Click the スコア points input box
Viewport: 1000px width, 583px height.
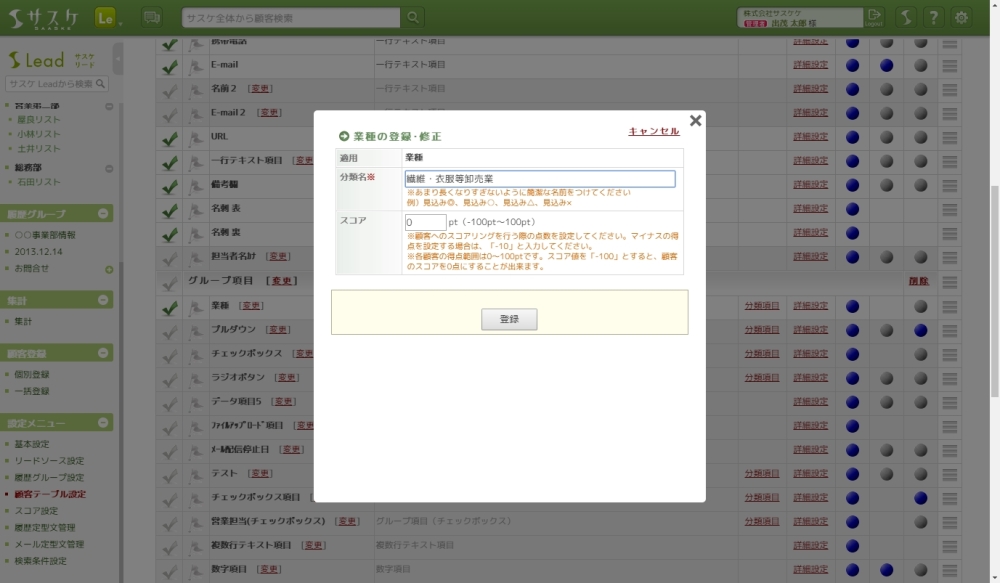pyautogui.click(x=425, y=222)
